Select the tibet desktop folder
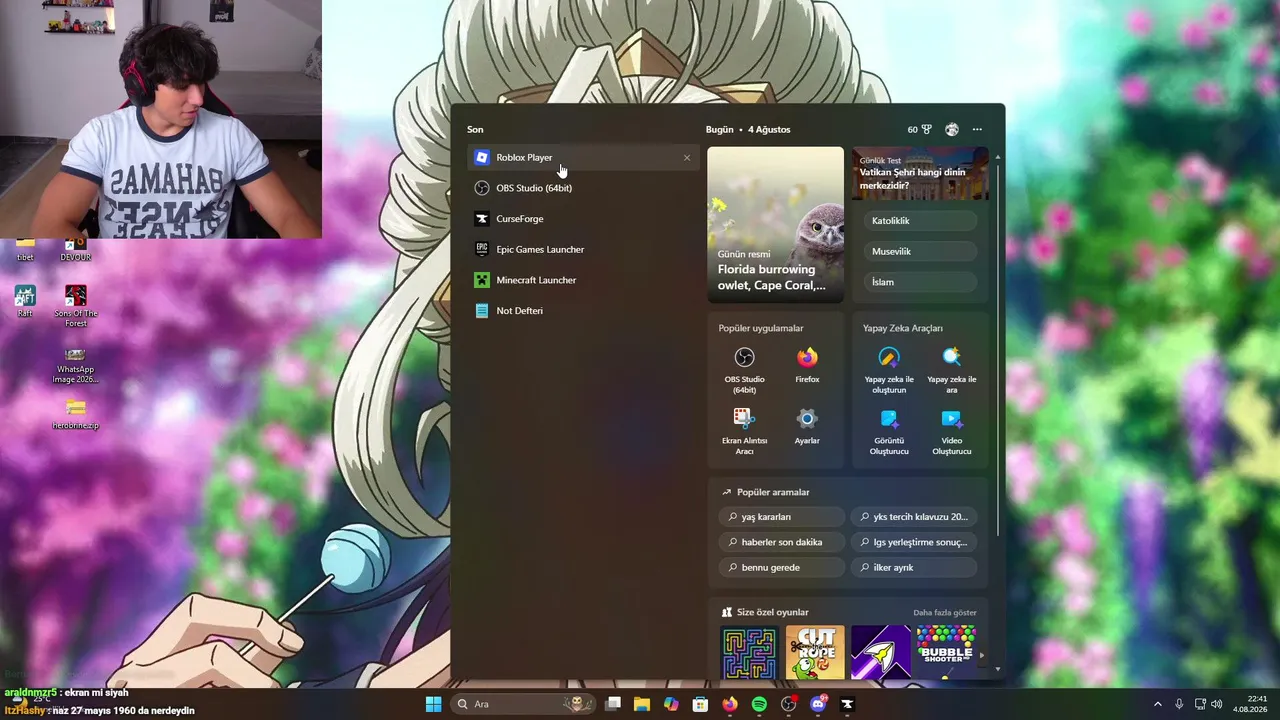This screenshot has height=720, width=1280. click(25, 250)
